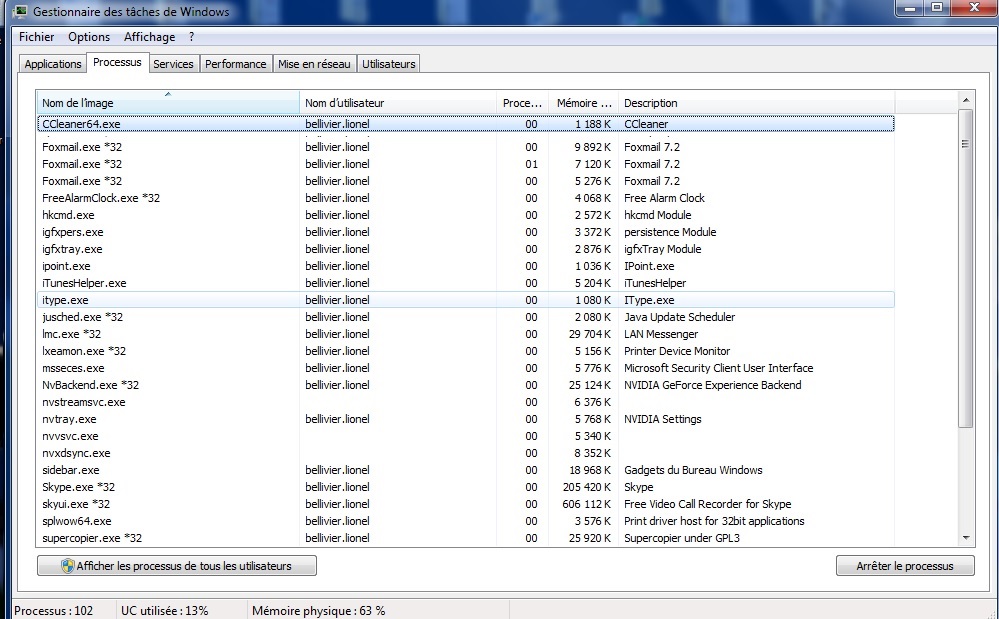Click the Java Update Scheduler description
999x619 pixels.
pyautogui.click(x=679, y=317)
